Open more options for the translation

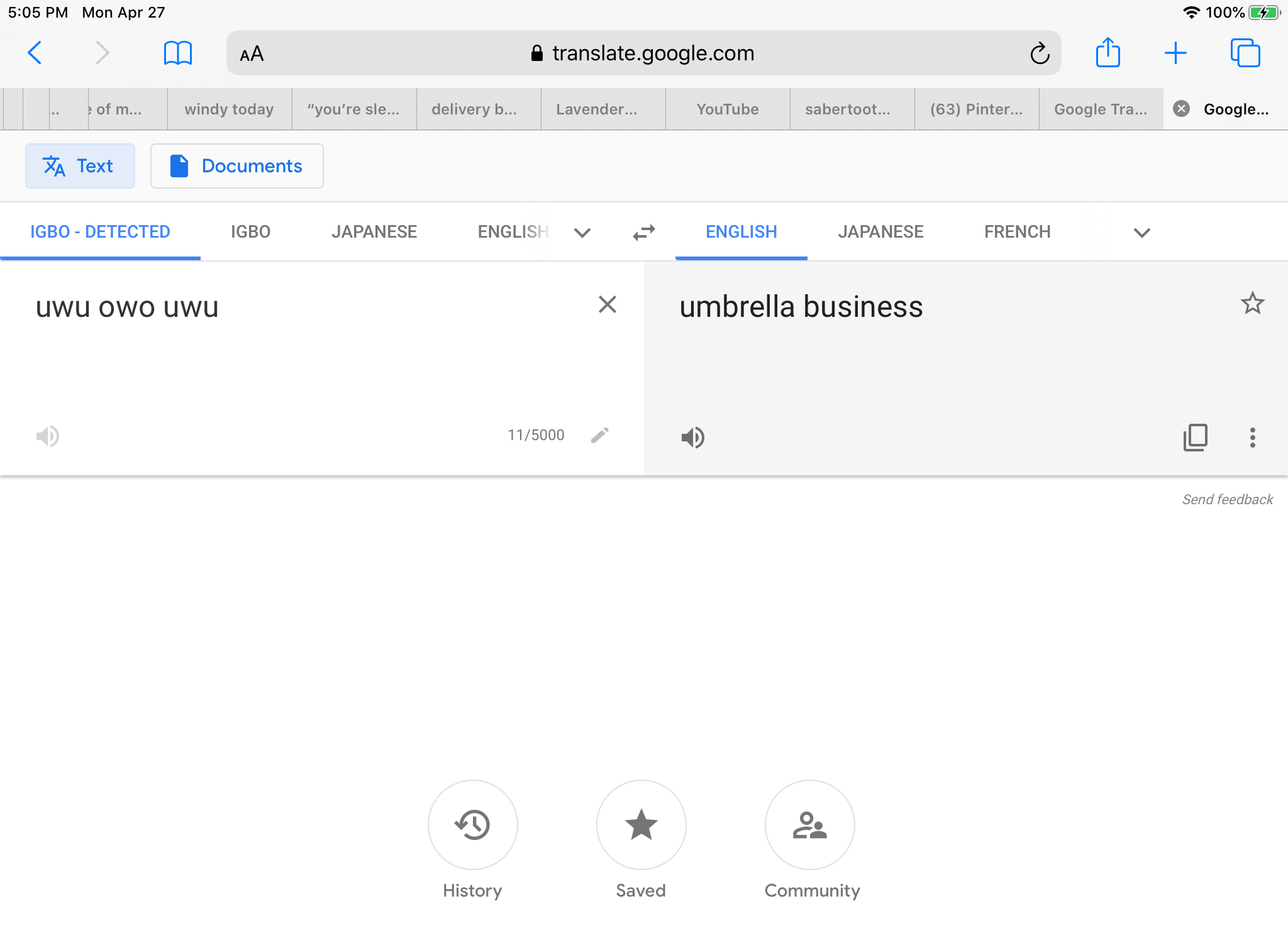(x=1252, y=437)
